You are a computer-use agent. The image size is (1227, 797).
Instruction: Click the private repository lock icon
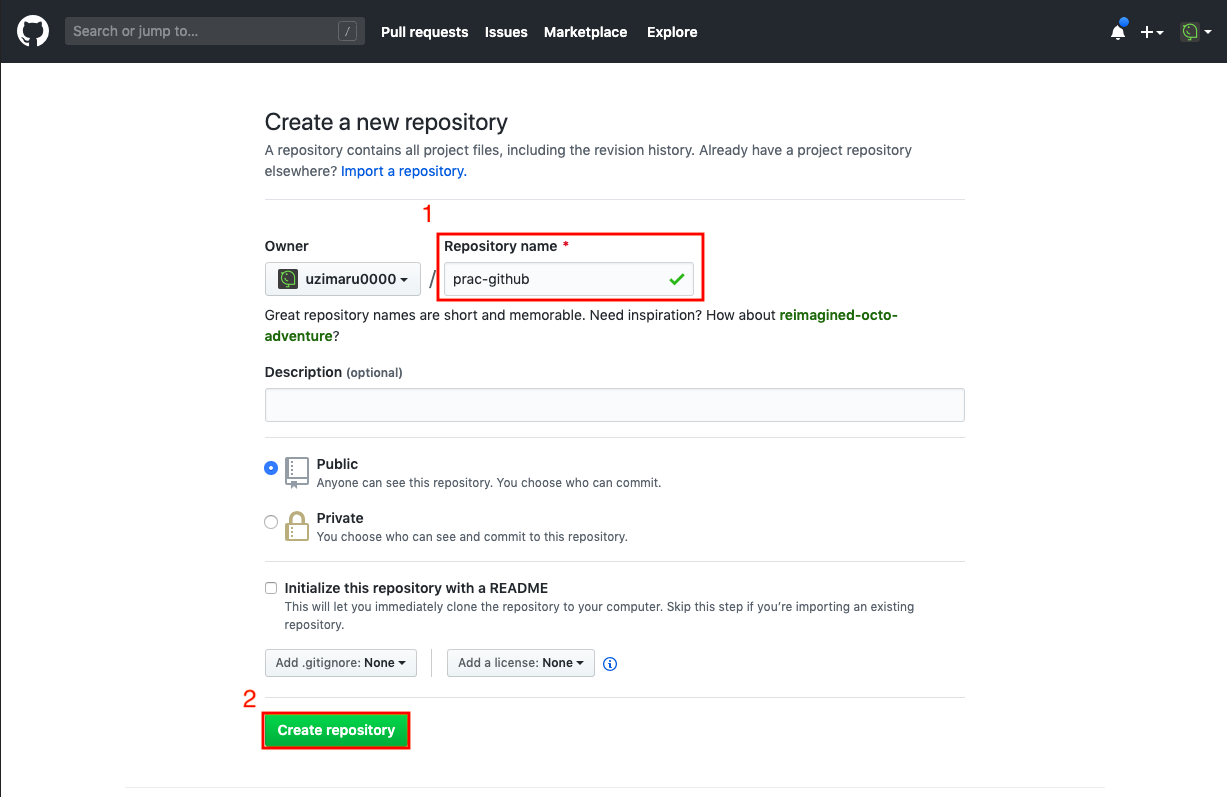click(x=297, y=526)
